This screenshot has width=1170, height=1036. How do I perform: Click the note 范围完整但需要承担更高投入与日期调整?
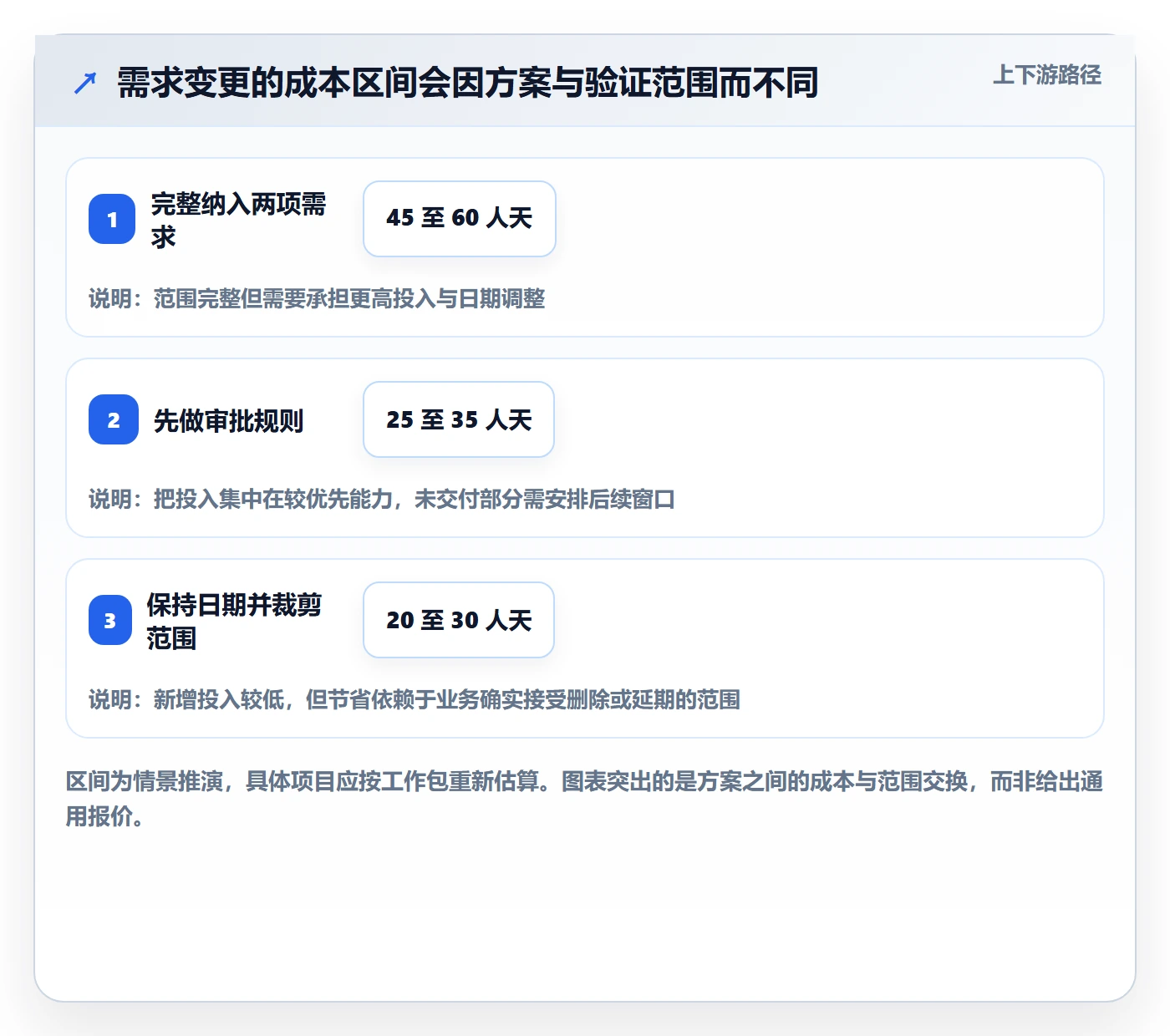(x=317, y=298)
